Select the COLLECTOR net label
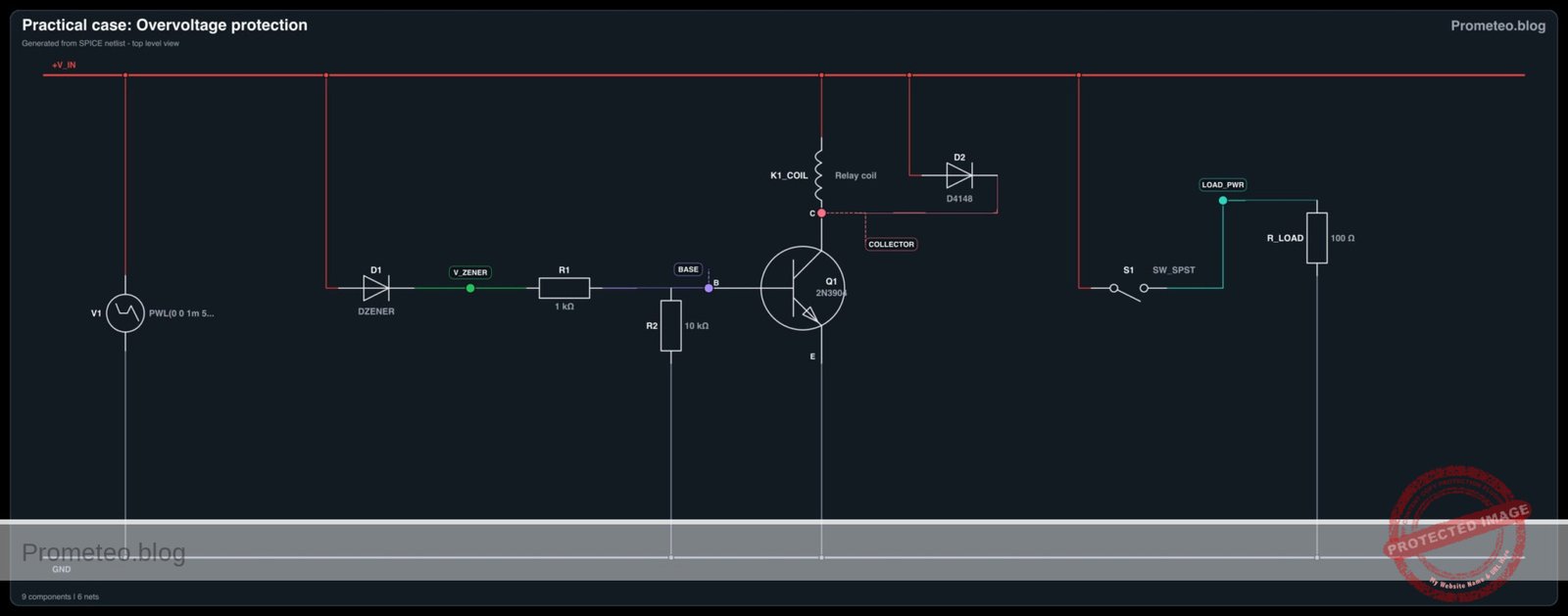1568x616 pixels. (x=891, y=244)
